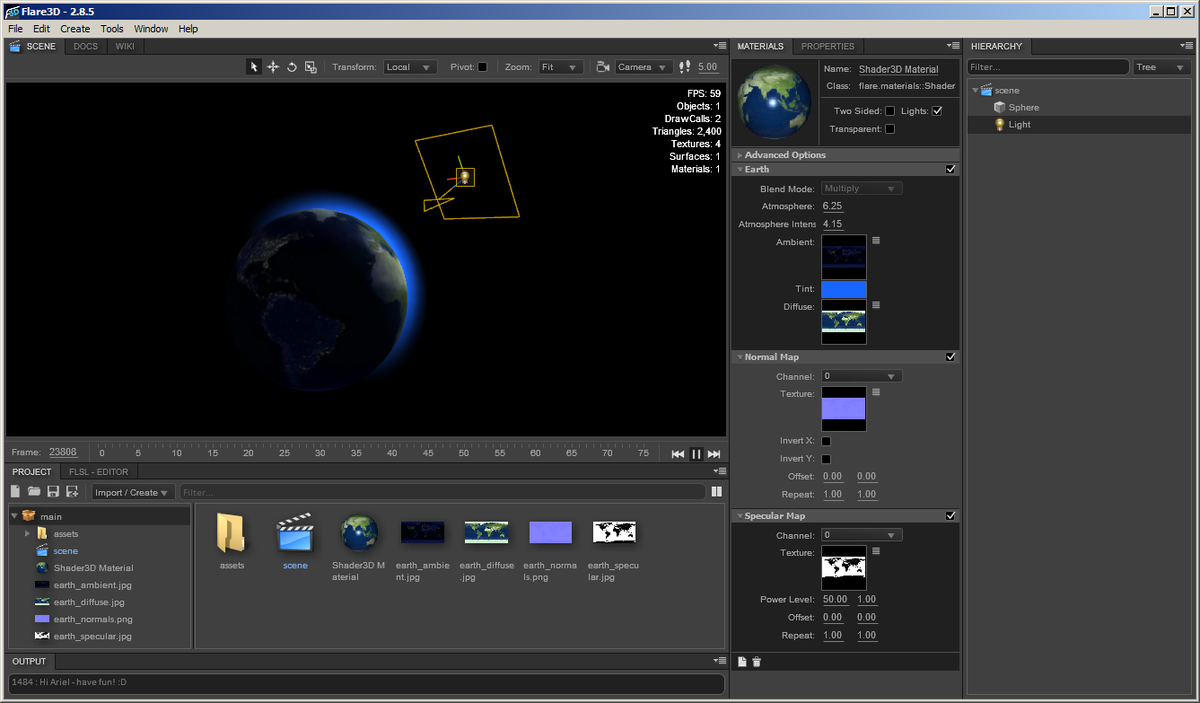
Task: Rewind to the first frame
Action: 678,454
